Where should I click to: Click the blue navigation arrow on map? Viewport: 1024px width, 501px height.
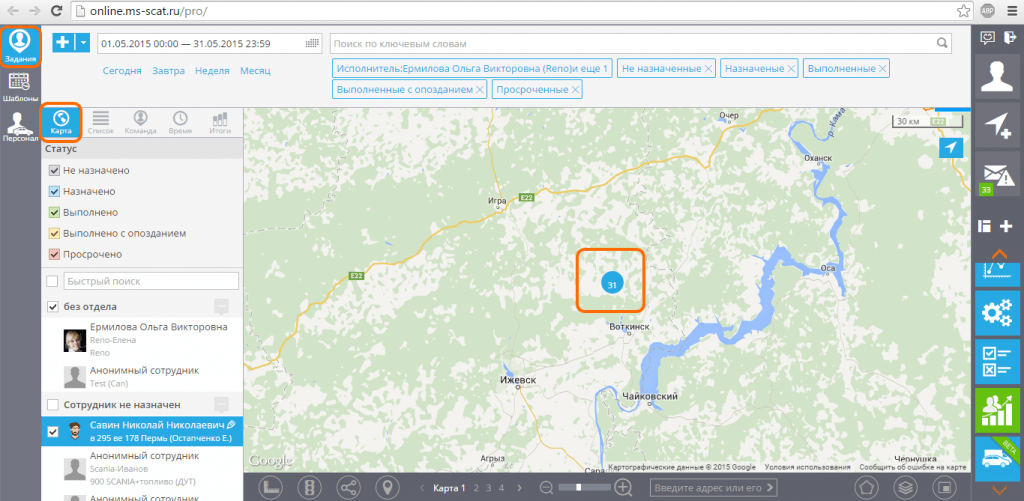(951, 148)
